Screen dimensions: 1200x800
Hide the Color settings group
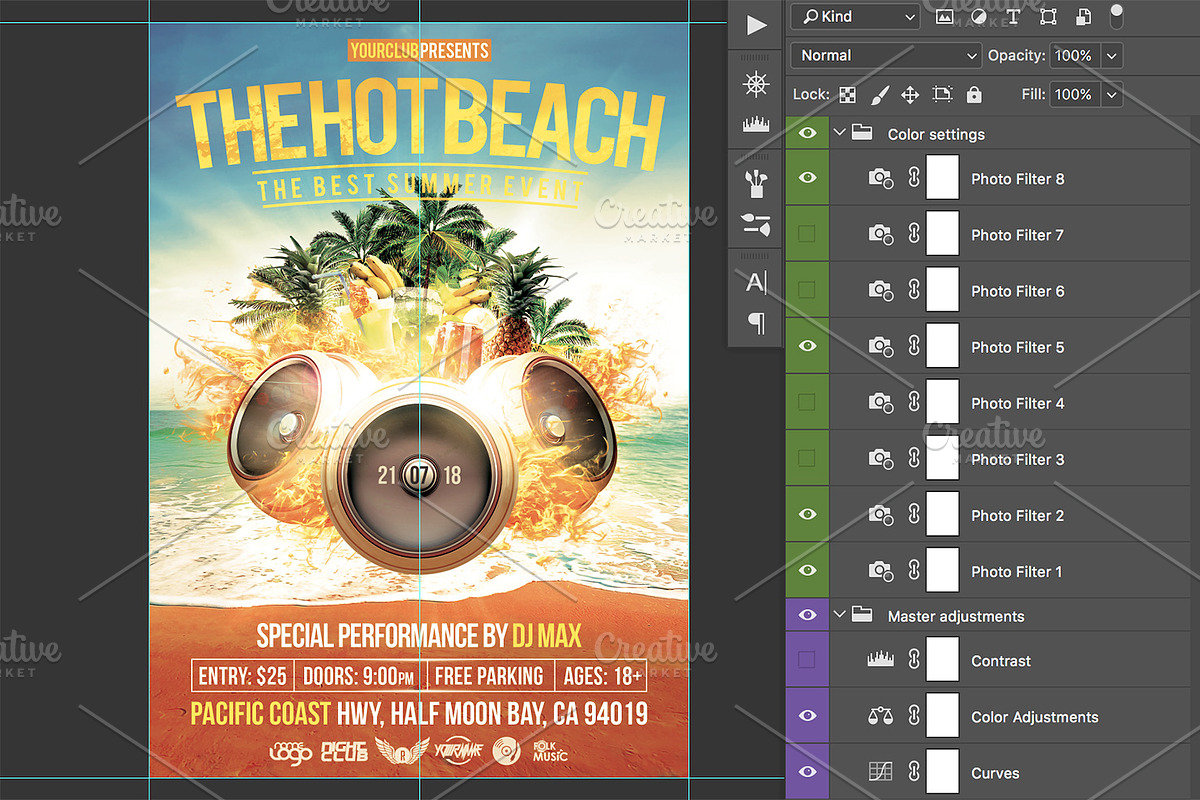click(x=807, y=133)
